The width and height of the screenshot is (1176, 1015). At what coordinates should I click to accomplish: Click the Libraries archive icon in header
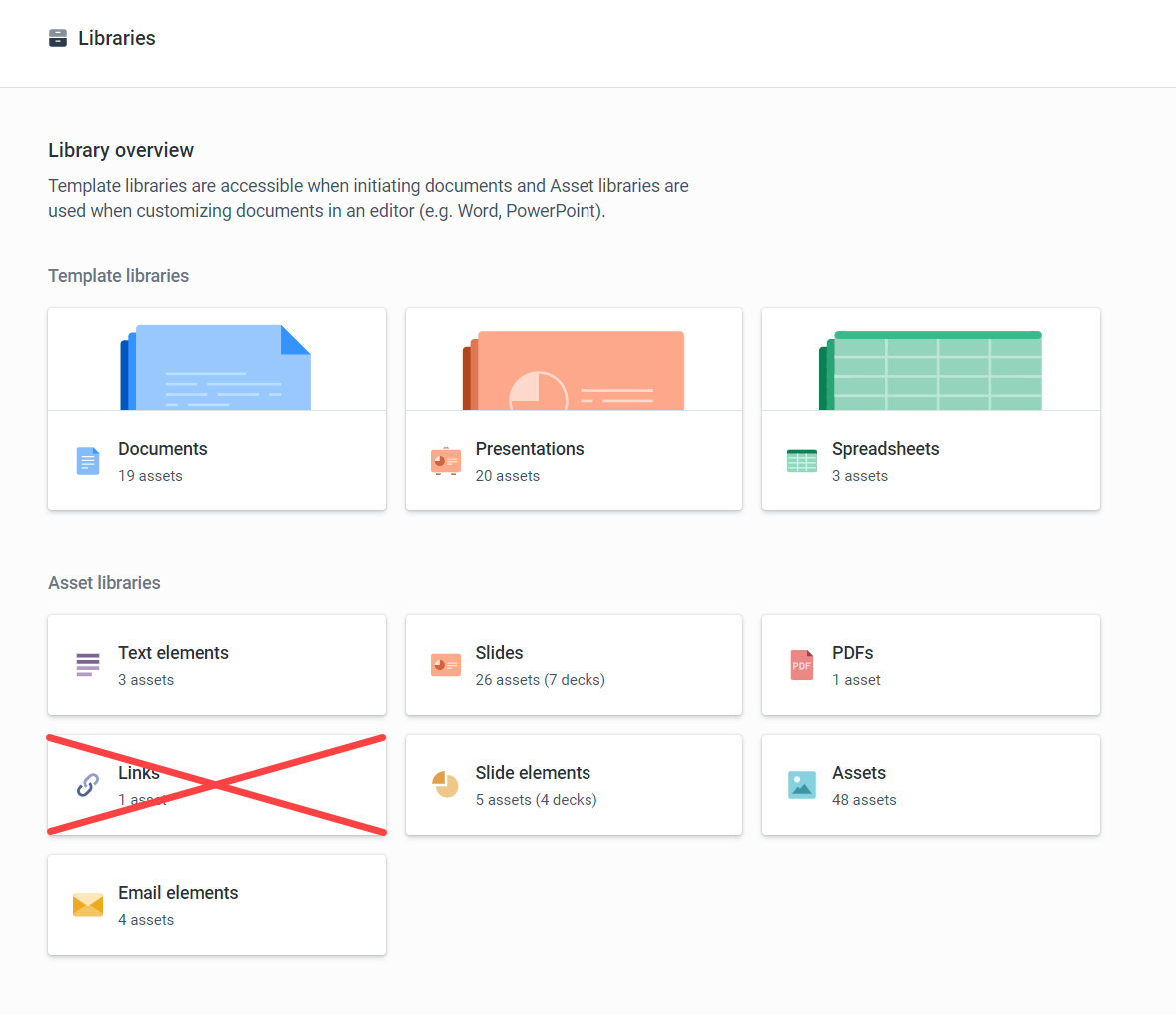[58, 38]
